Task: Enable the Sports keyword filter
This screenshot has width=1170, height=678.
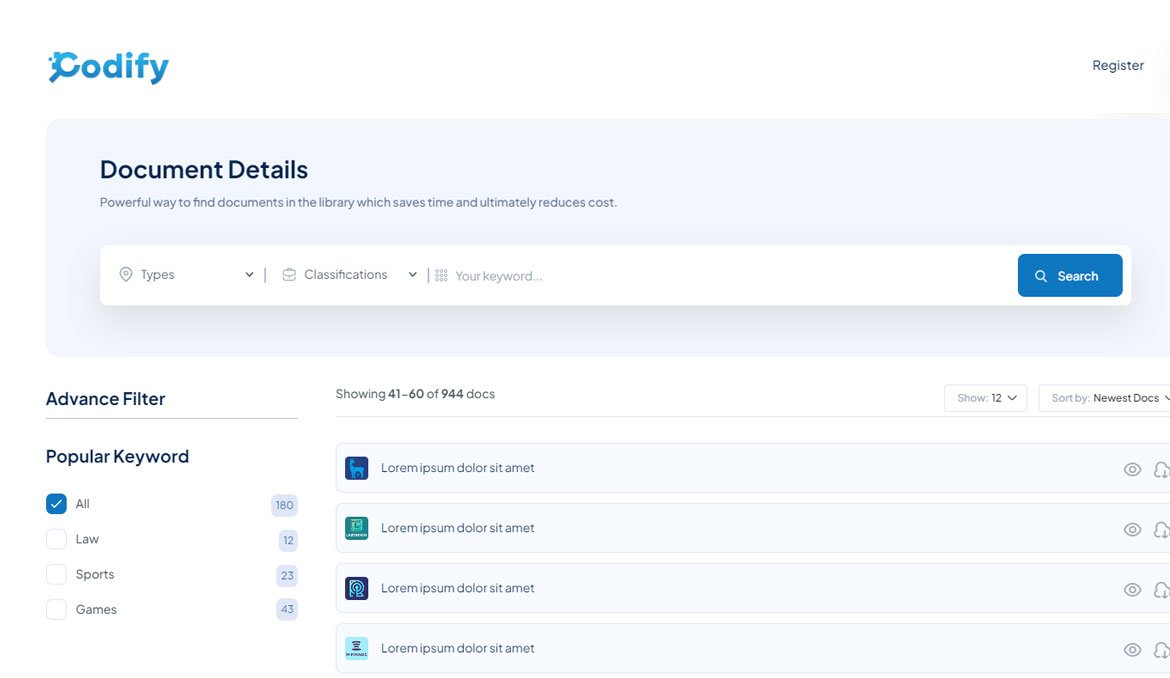Action: [x=56, y=574]
